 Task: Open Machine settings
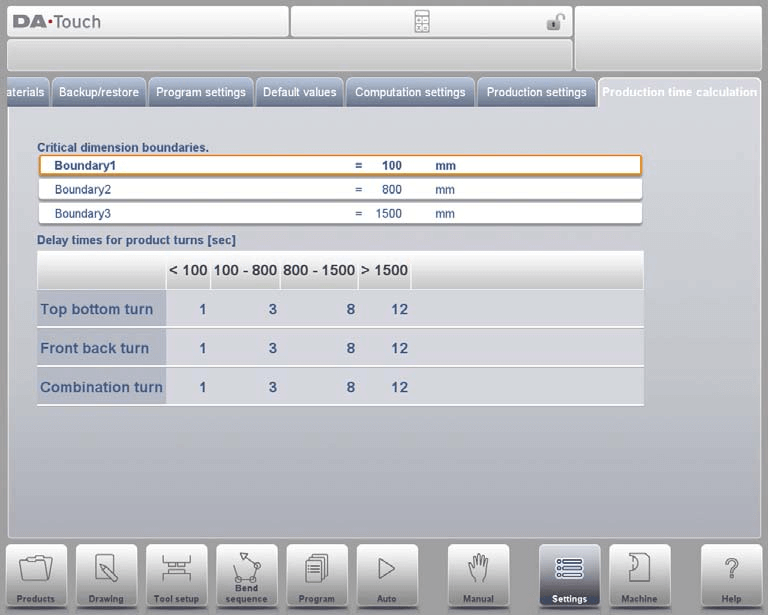(639, 574)
